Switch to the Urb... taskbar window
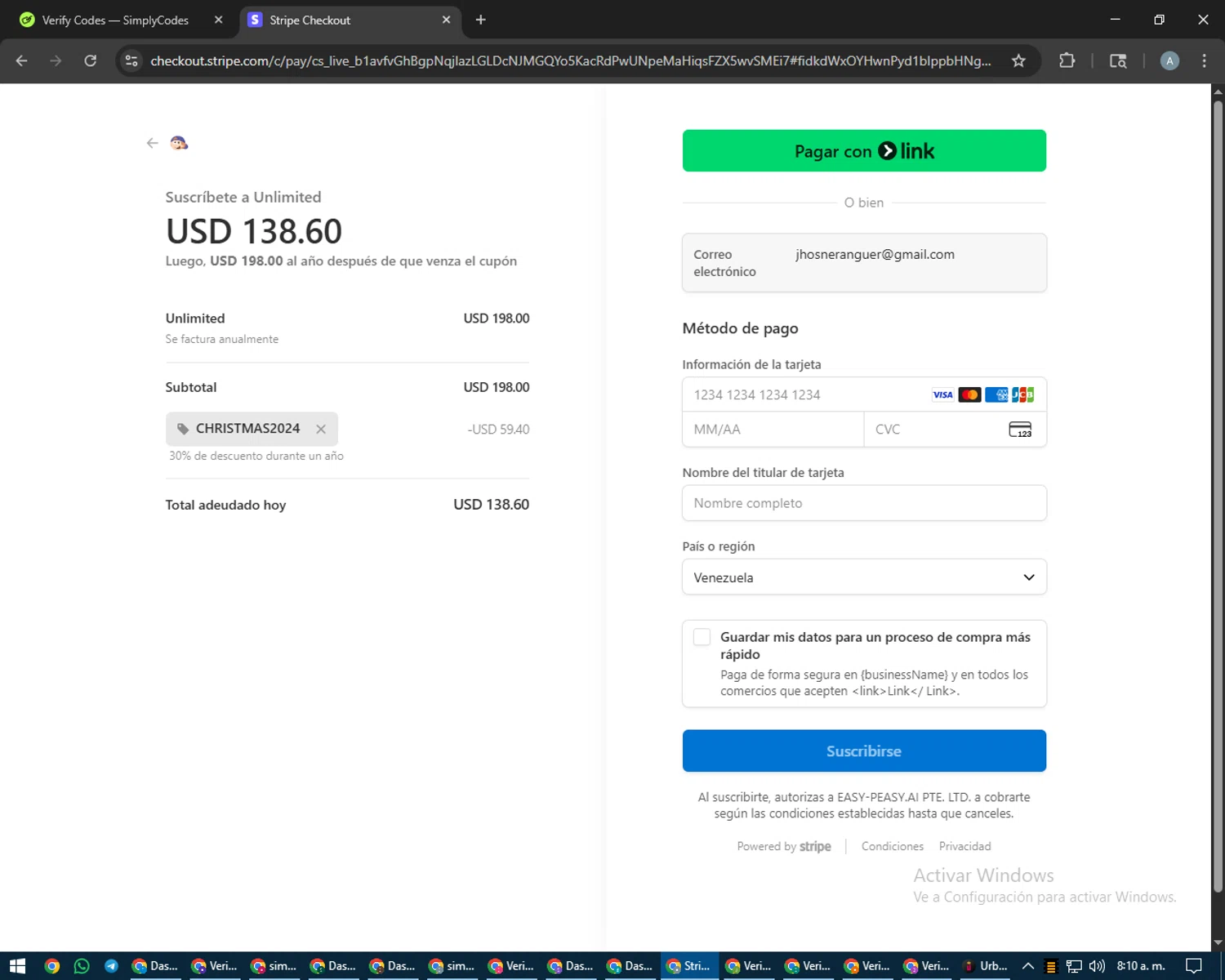The height and width of the screenshot is (980, 1225). click(986, 966)
